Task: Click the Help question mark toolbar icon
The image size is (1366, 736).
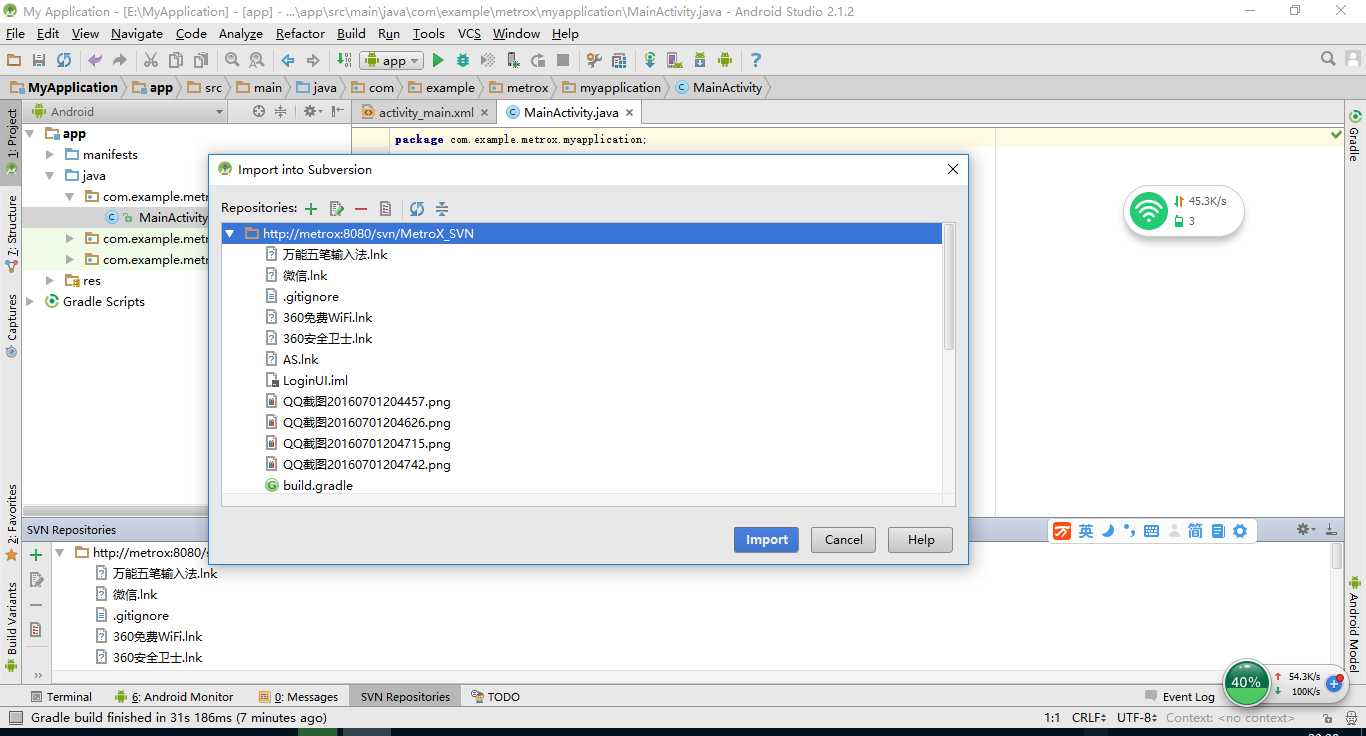Action: tap(756, 60)
